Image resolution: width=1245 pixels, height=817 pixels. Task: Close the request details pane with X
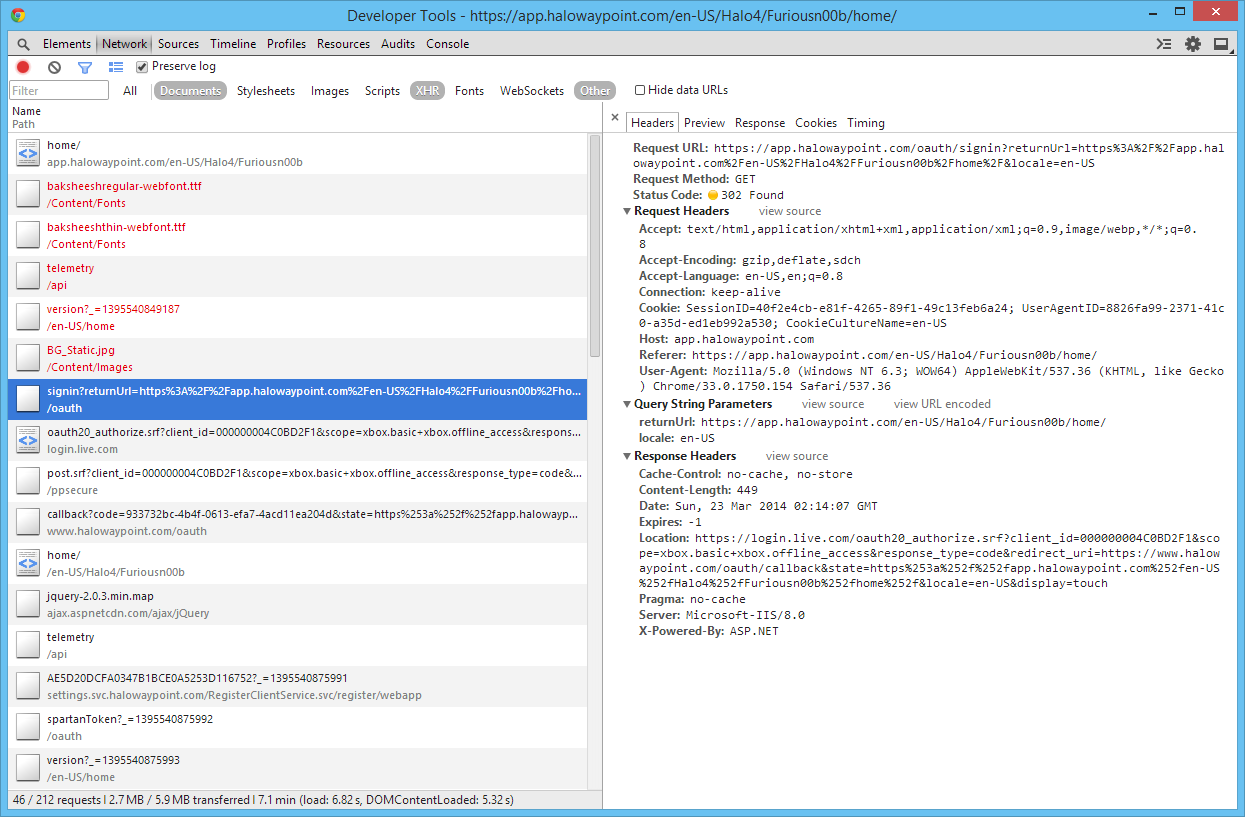coord(615,118)
